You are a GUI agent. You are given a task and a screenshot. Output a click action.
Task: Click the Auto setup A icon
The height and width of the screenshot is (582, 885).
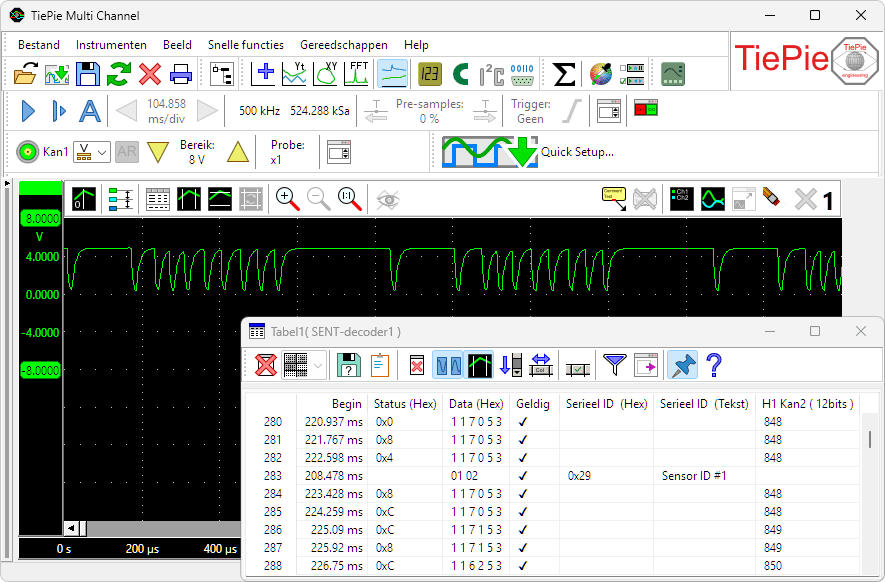(90, 111)
